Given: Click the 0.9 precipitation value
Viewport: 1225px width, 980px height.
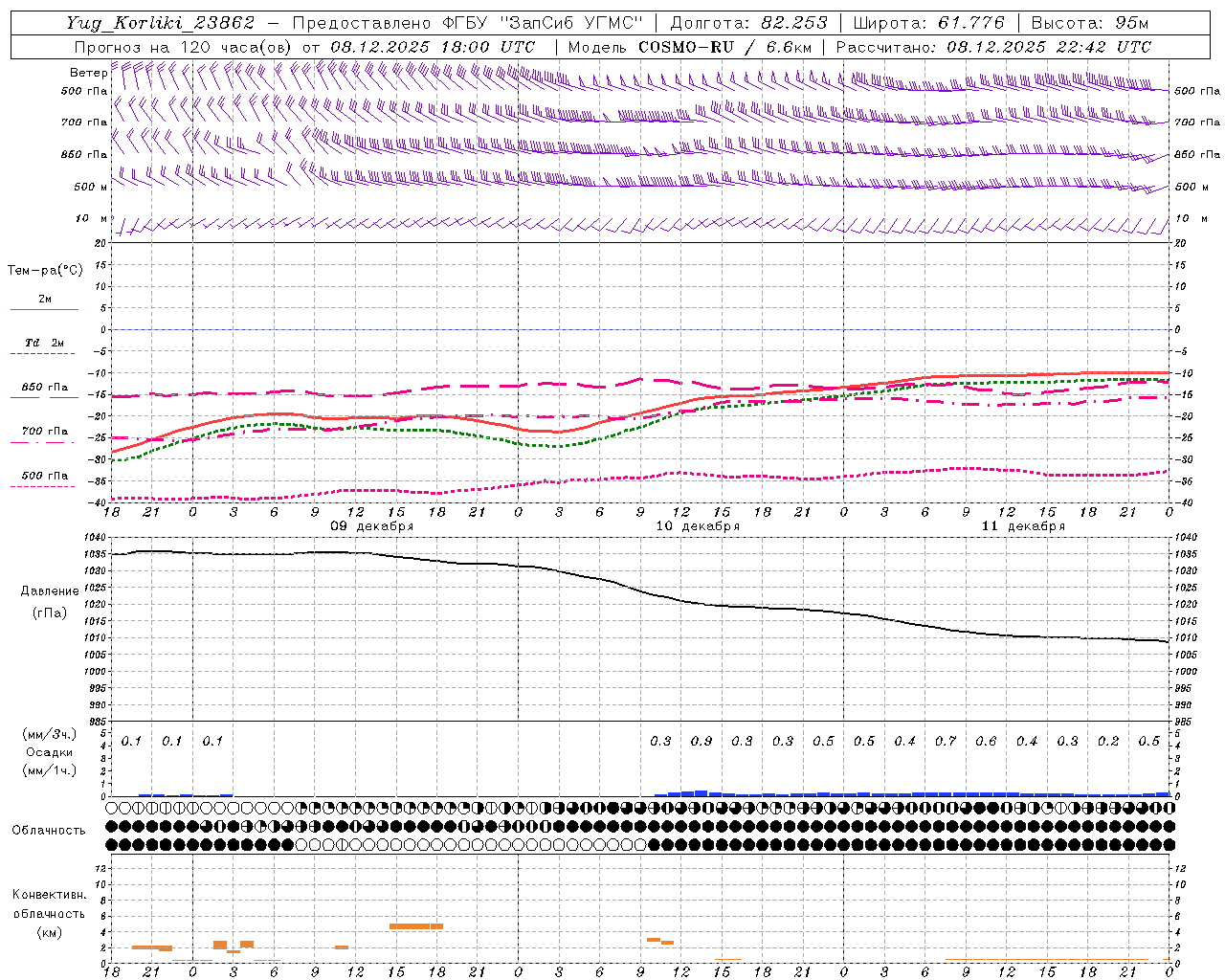Looking at the screenshot, I should (x=702, y=741).
